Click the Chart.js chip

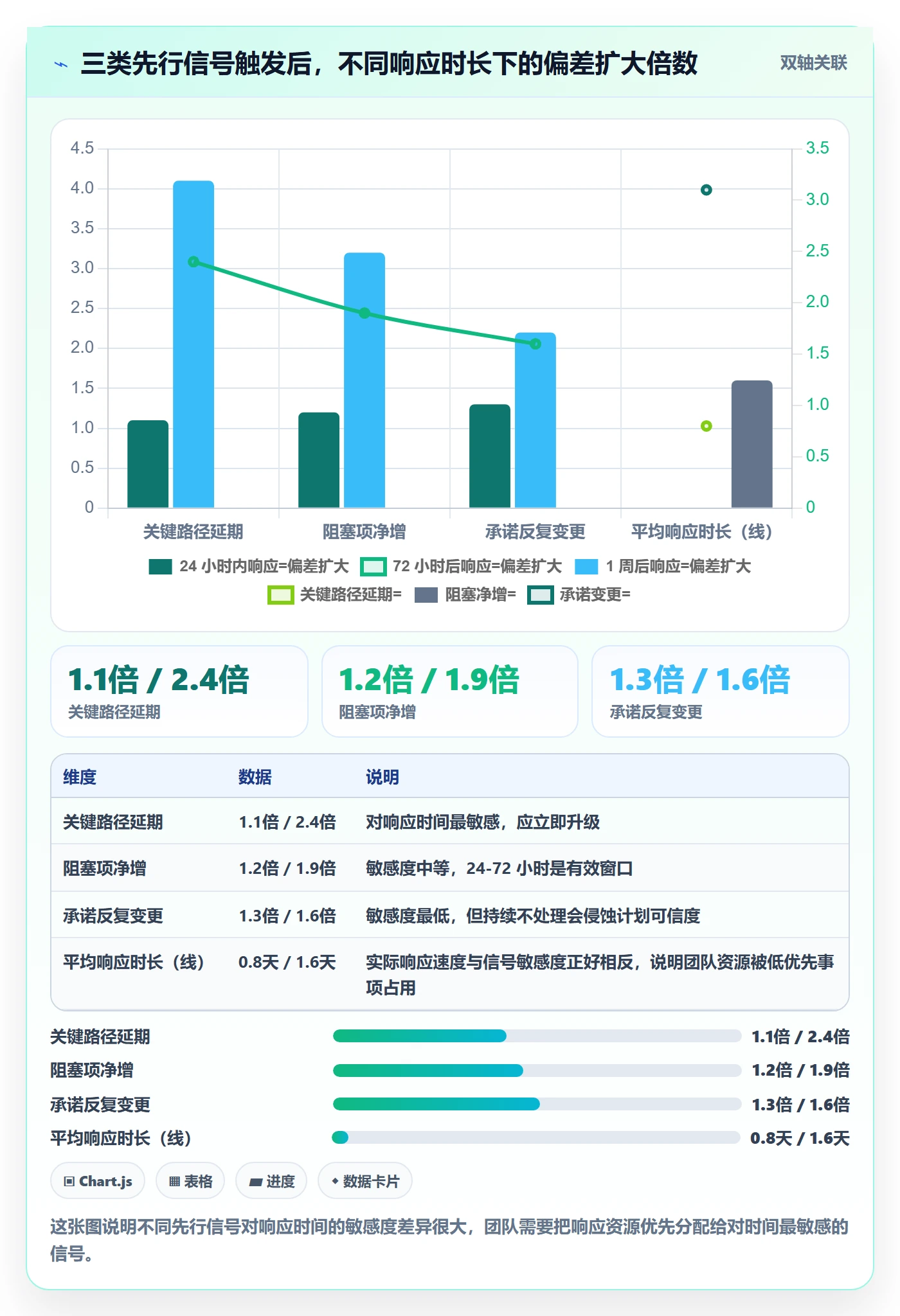point(98,1181)
